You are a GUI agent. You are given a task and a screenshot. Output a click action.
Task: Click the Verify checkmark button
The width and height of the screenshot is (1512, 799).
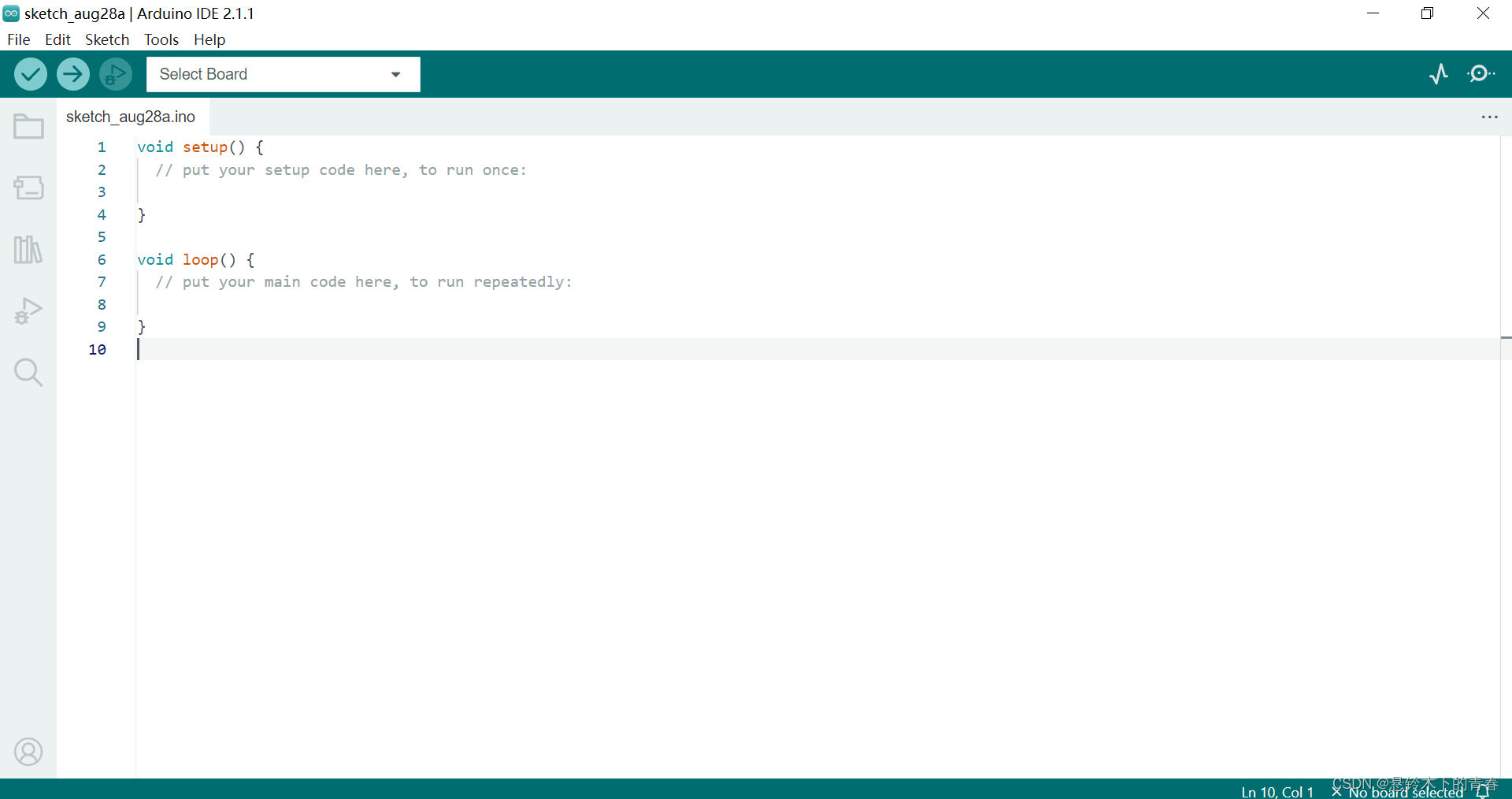[x=31, y=74]
